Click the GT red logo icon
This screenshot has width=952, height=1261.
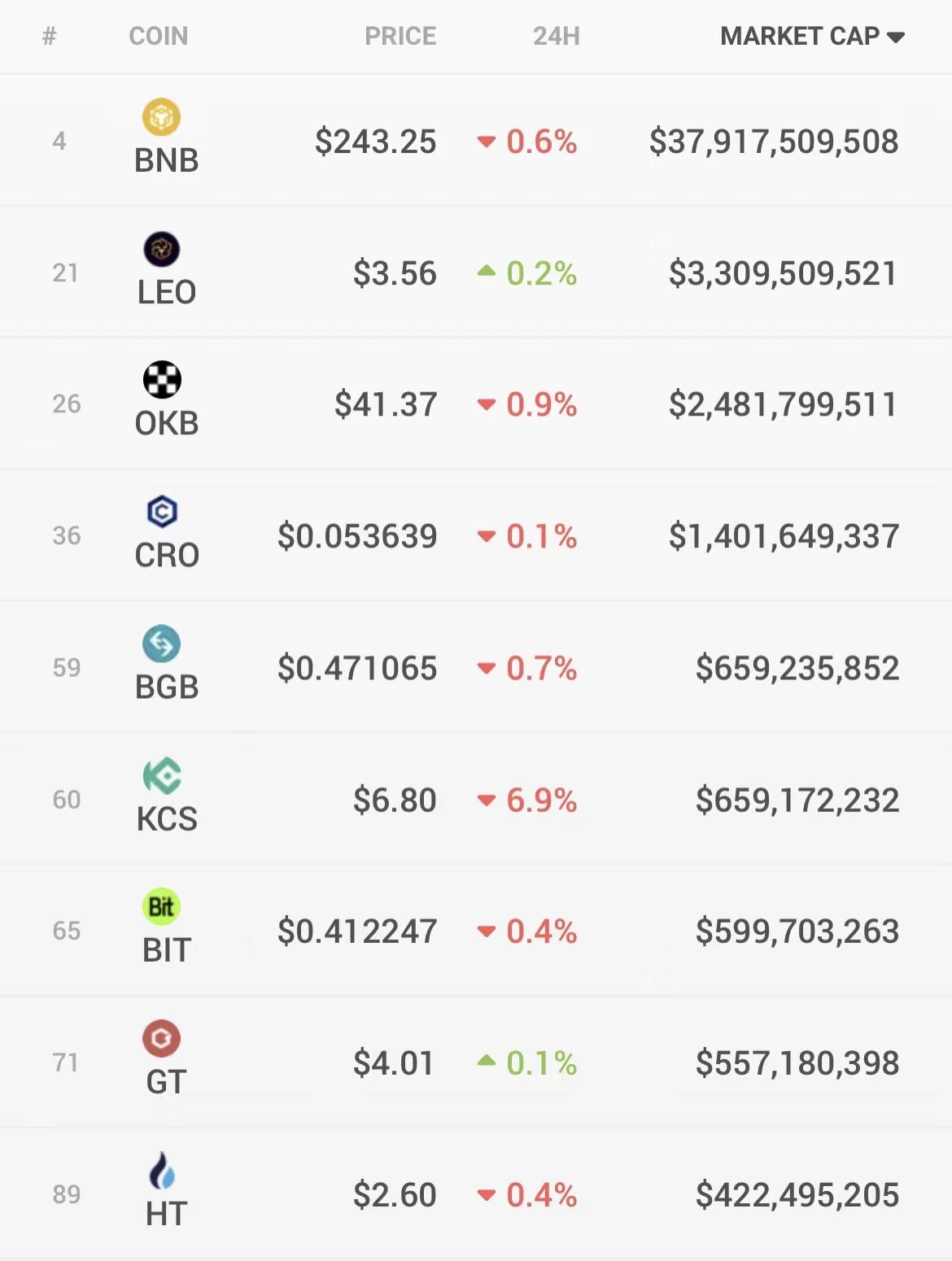pyautogui.click(x=161, y=1038)
